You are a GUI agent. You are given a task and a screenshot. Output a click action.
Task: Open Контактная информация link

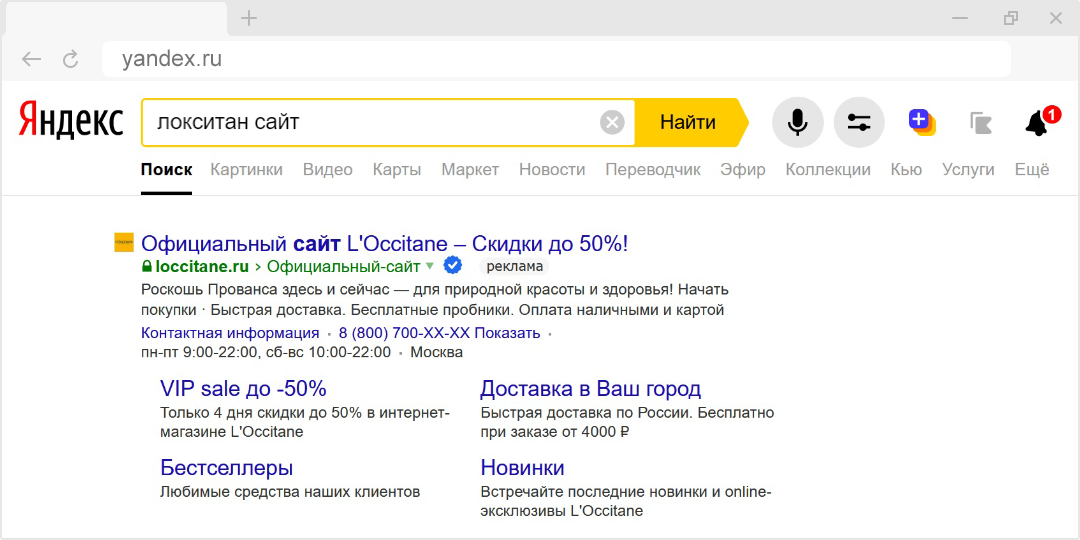click(230, 333)
